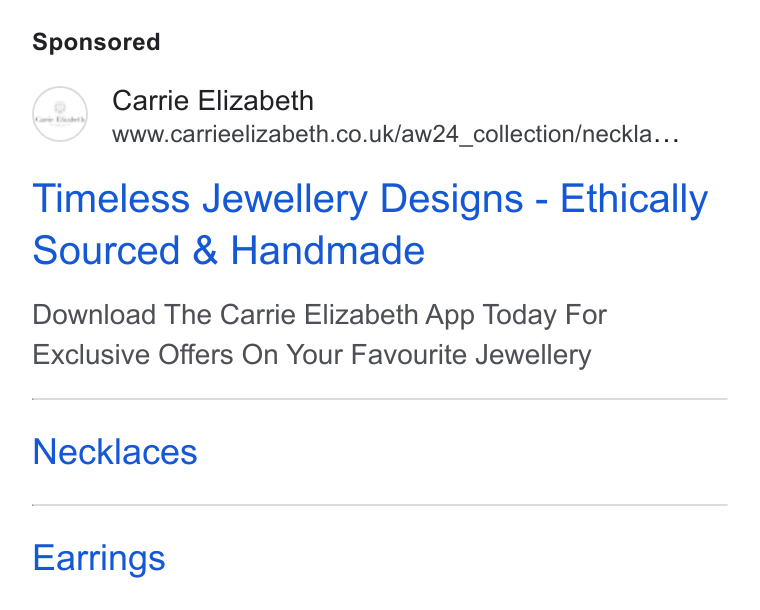Click the word Ethically in the headline

[634, 199]
